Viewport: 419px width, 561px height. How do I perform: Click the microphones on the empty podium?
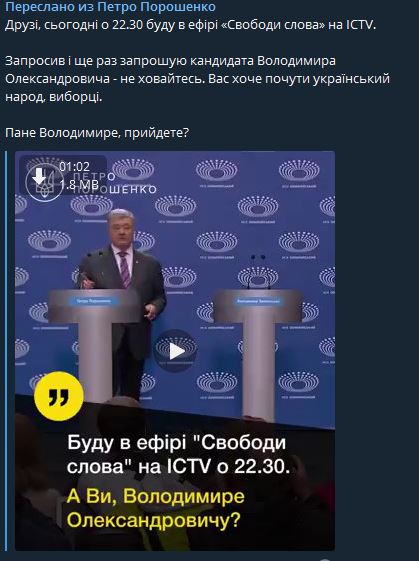tap(258, 271)
